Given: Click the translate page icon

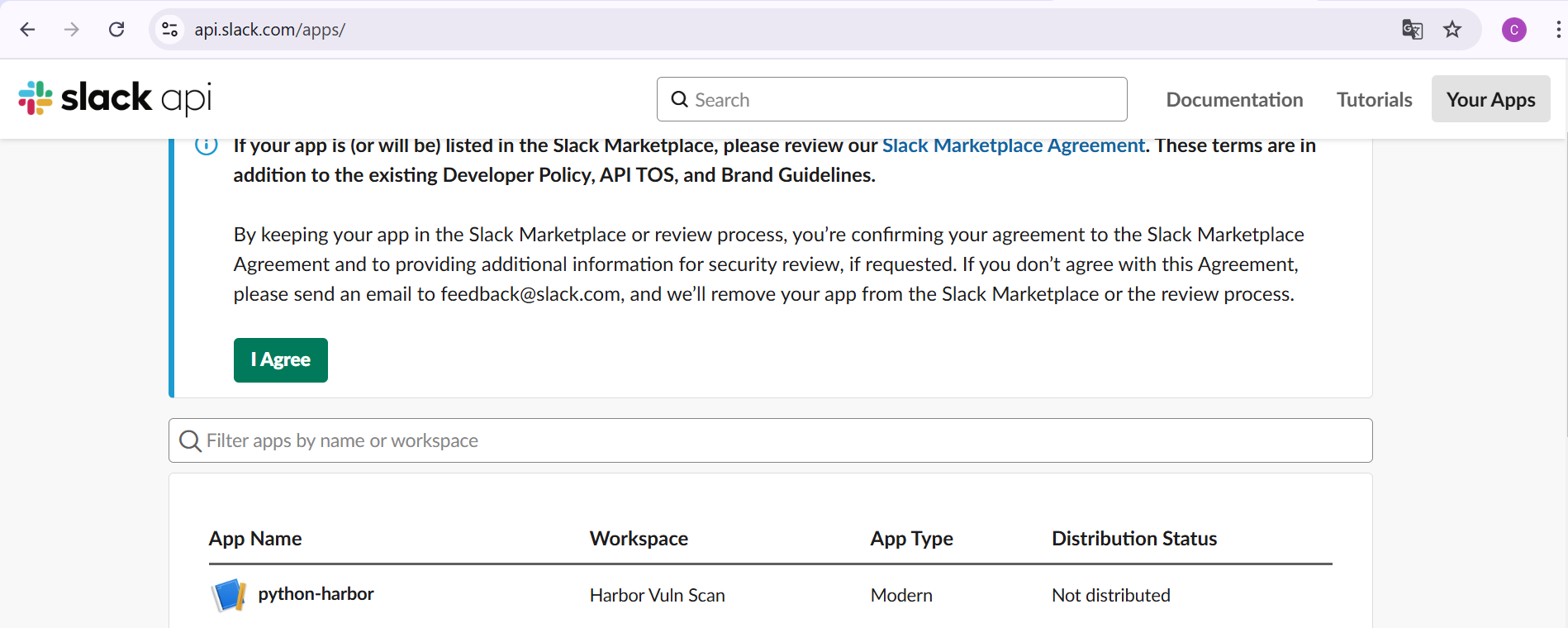Looking at the screenshot, I should pyautogui.click(x=1412, y=30).
